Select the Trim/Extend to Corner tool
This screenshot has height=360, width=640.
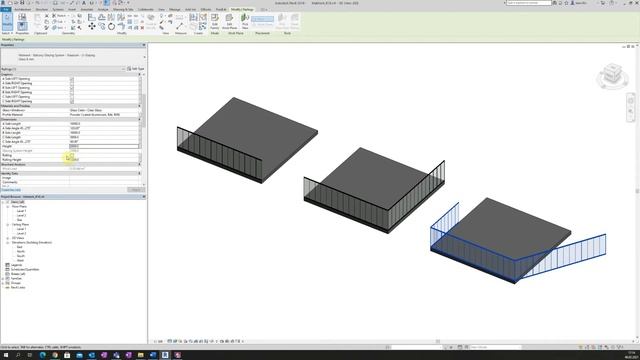click(121, 27)
